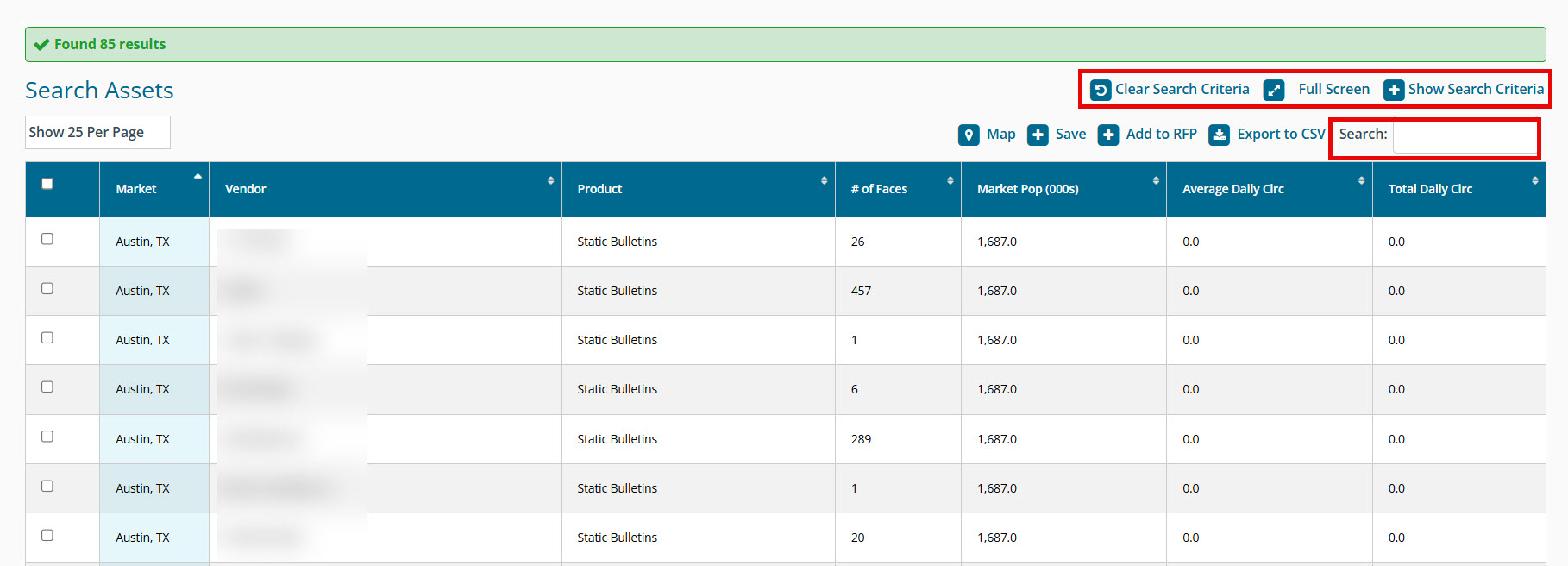Toggle the select-all checkbox in table header
1568x566 pixels.
click(47, 184)
